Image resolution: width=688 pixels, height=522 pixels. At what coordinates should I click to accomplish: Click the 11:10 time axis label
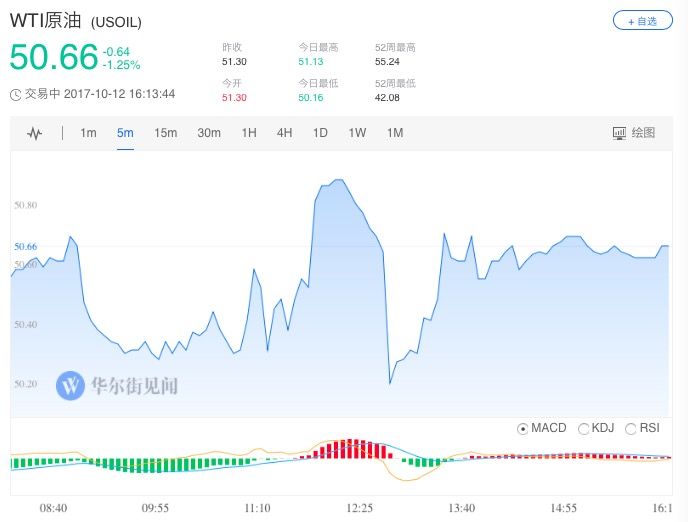point(257,508)
